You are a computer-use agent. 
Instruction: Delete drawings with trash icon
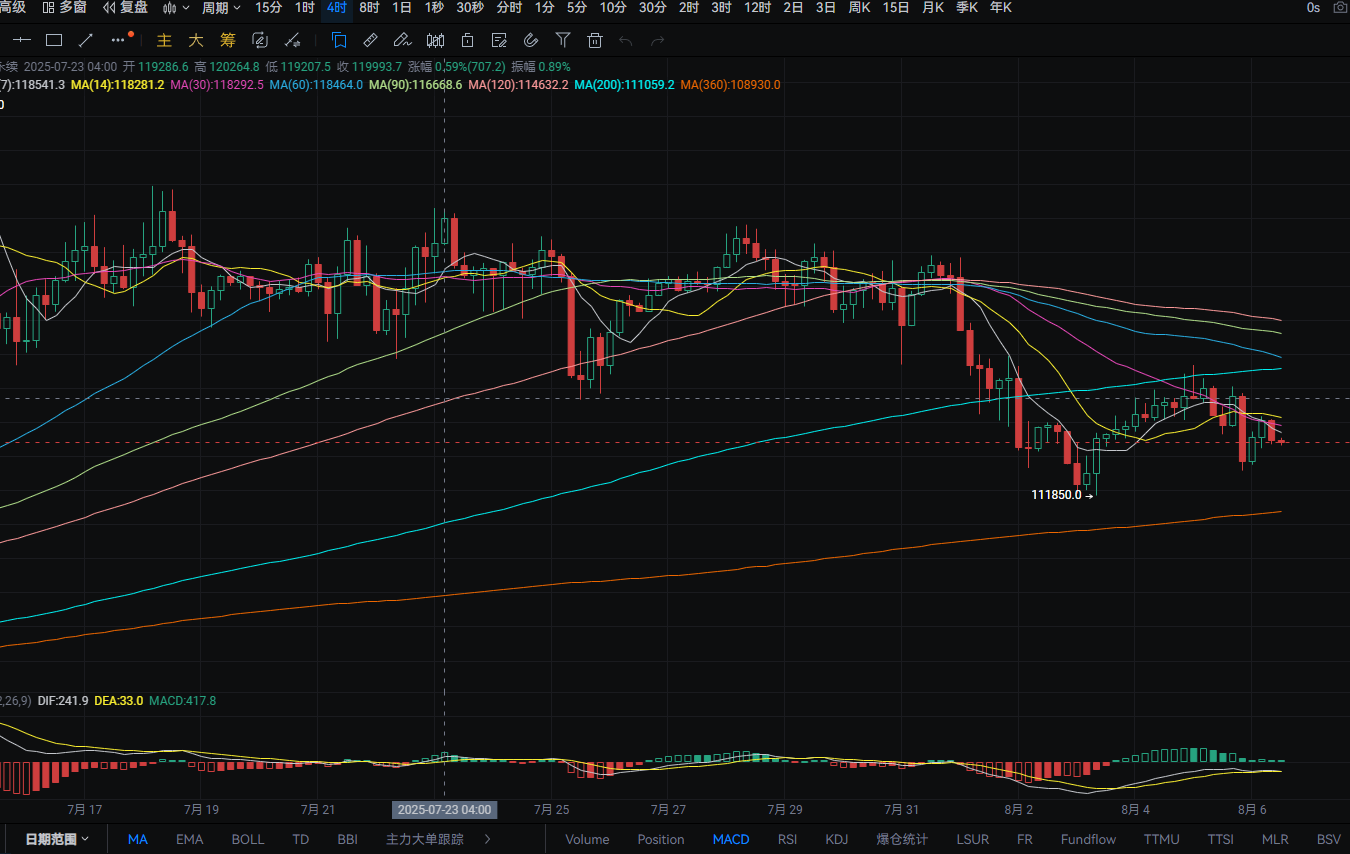595,40
